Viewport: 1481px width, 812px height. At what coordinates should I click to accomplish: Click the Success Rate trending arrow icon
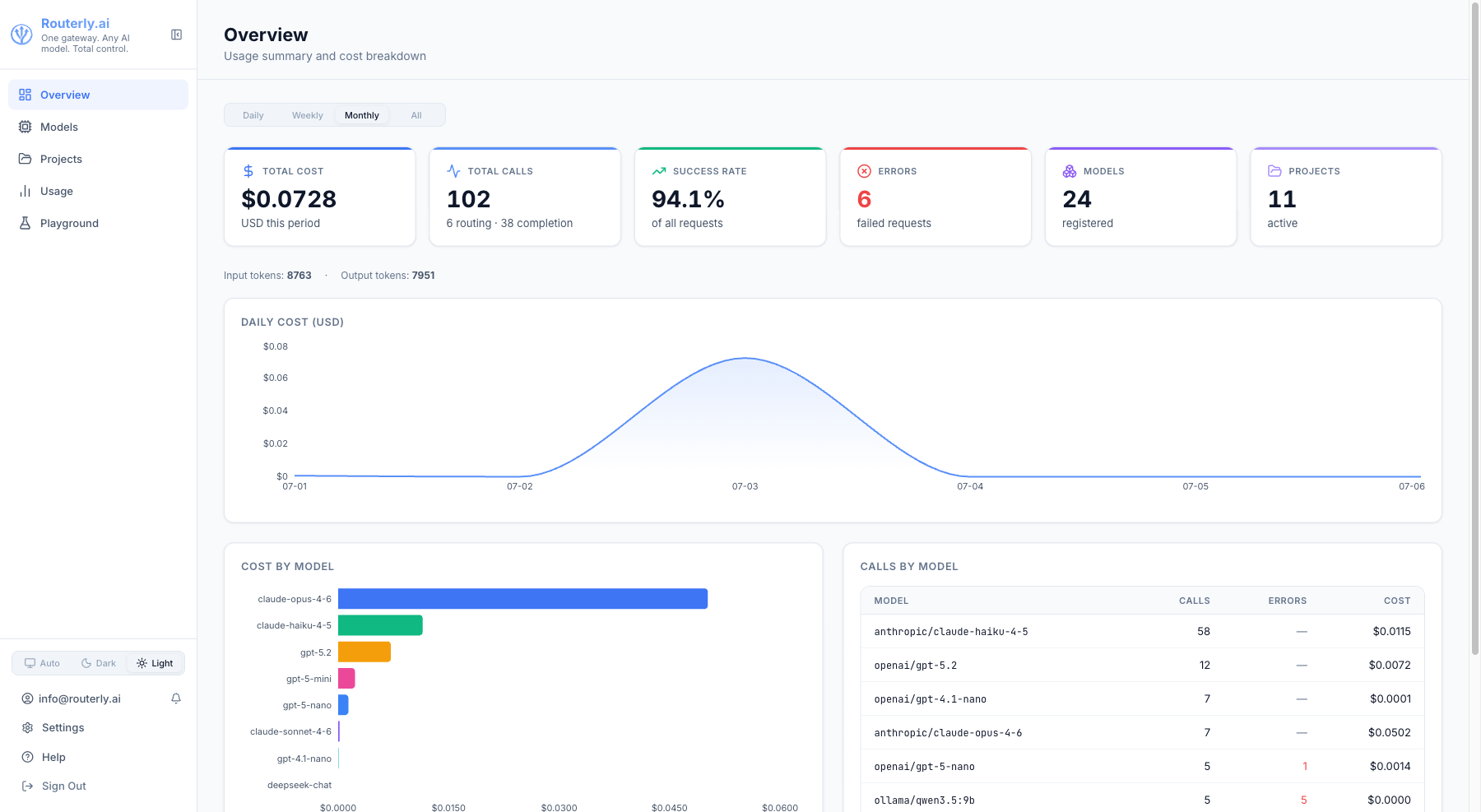click(659, 171)
